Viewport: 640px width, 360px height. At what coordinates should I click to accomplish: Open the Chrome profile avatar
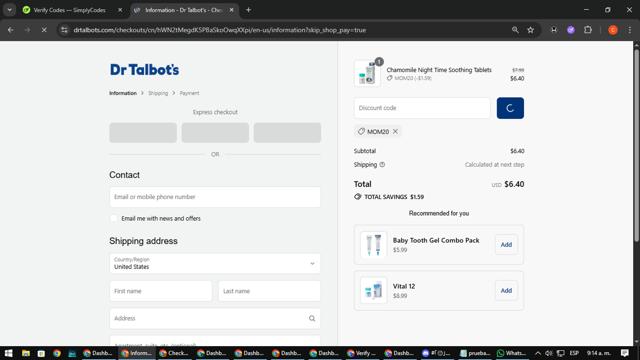click(x=613, y=30)
